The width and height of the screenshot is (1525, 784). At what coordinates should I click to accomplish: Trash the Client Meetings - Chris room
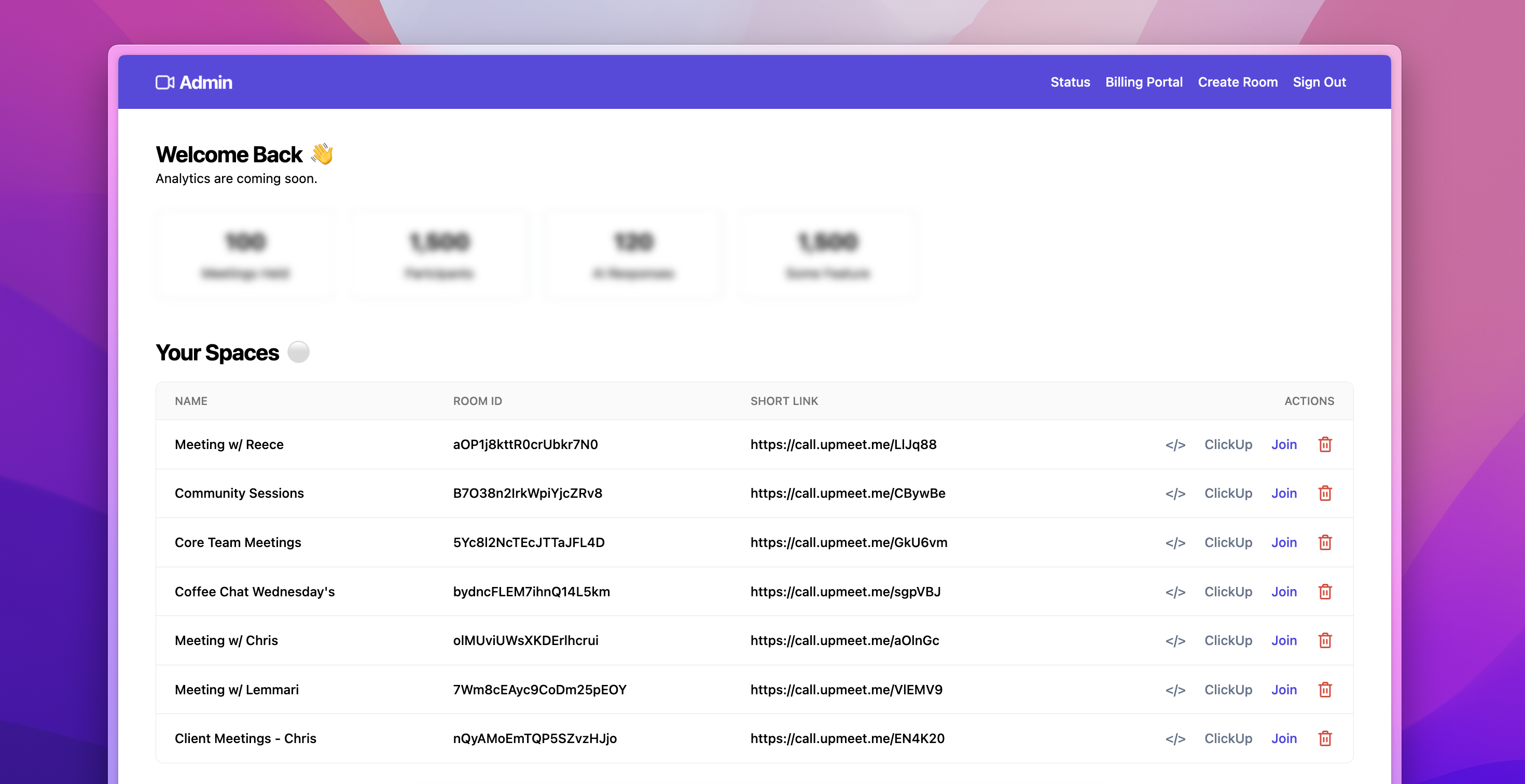click(1325, 739)
